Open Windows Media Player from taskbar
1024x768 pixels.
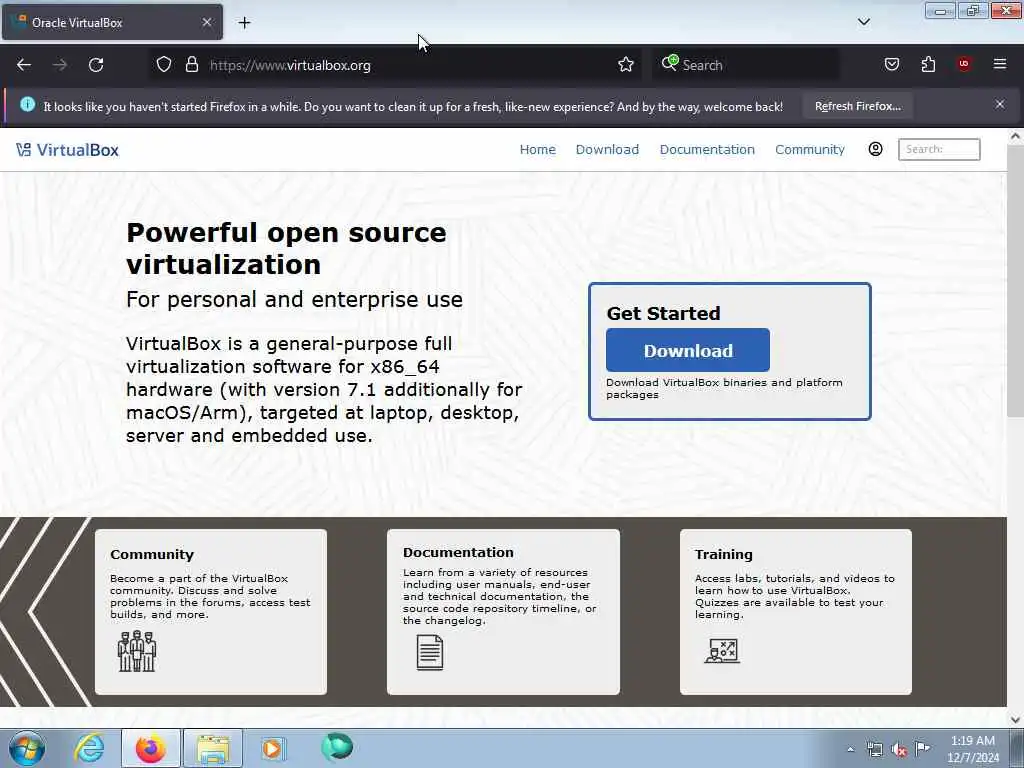(273, 748)
